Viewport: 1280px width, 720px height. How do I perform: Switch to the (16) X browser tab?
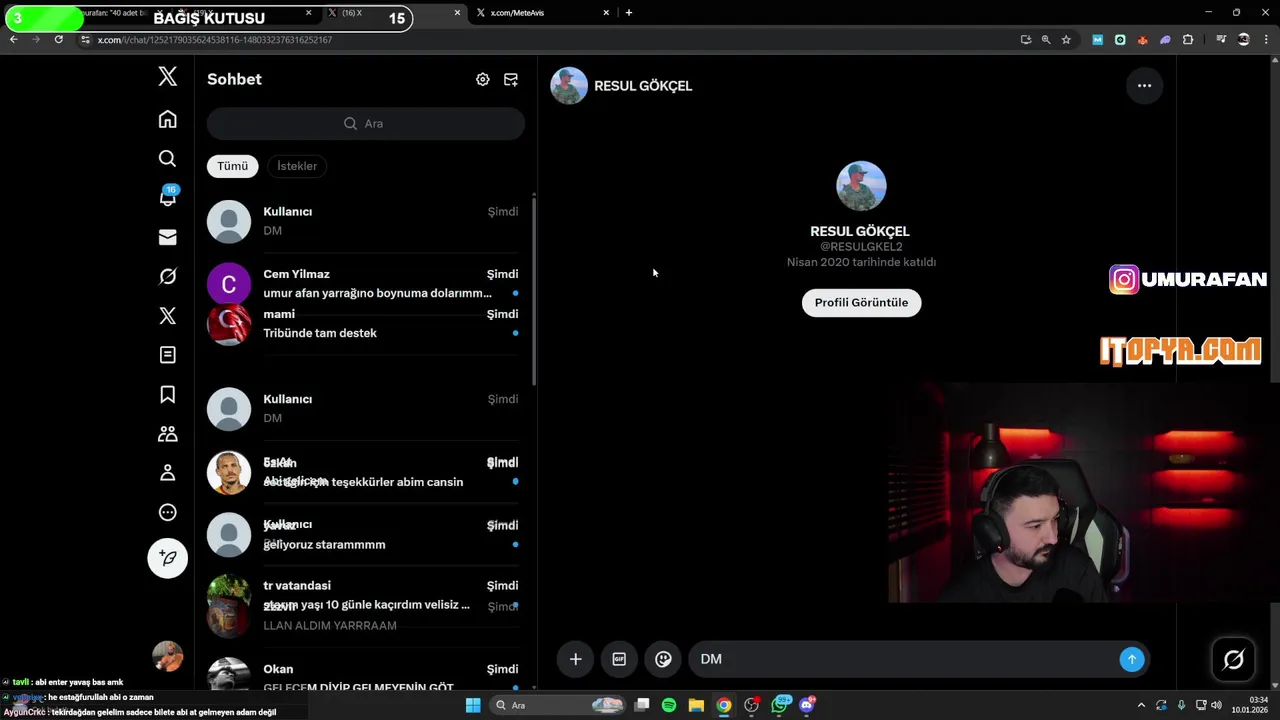(390, 13)
